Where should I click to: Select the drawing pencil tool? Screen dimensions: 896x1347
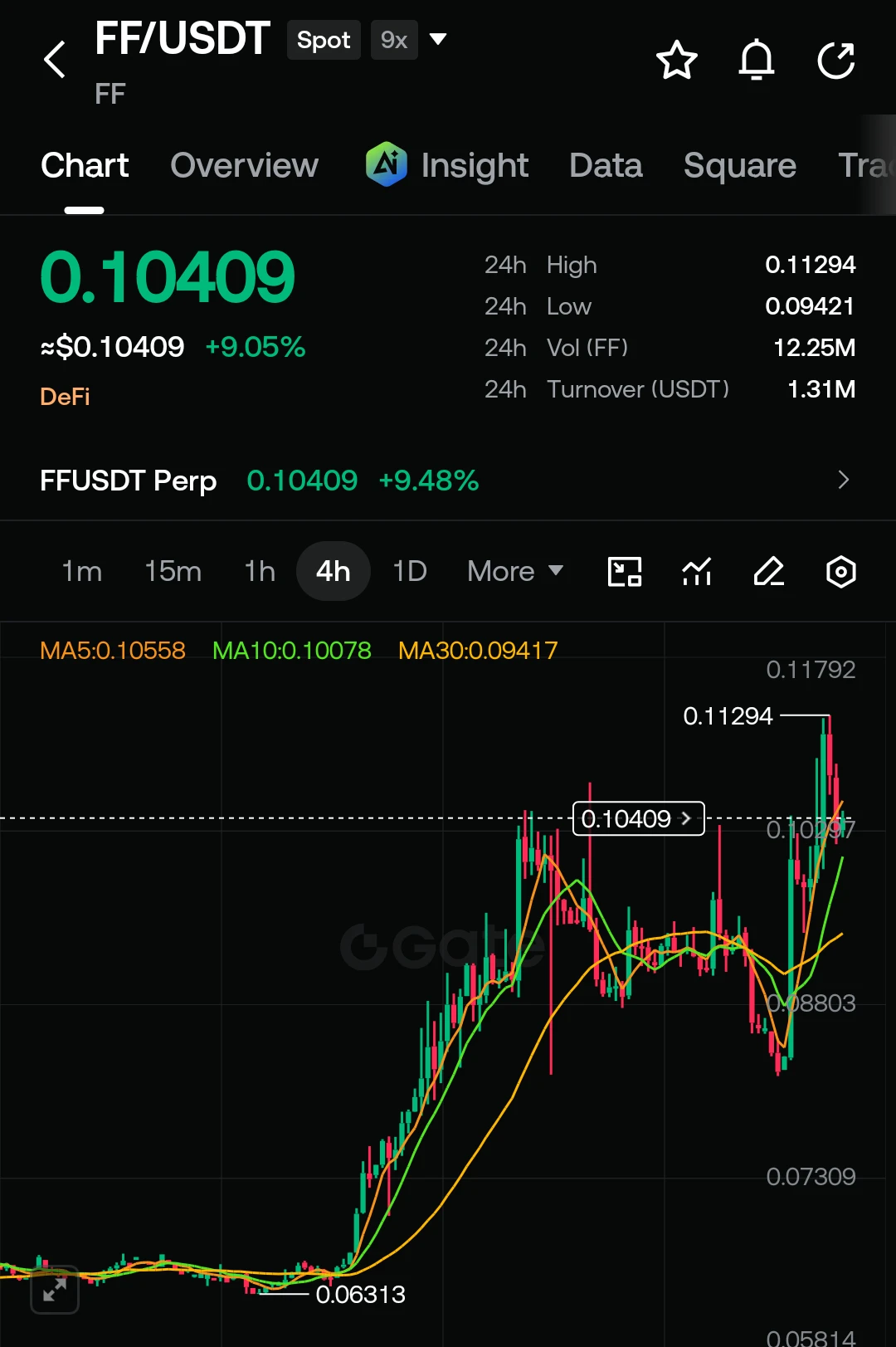(x=769, y=572)
